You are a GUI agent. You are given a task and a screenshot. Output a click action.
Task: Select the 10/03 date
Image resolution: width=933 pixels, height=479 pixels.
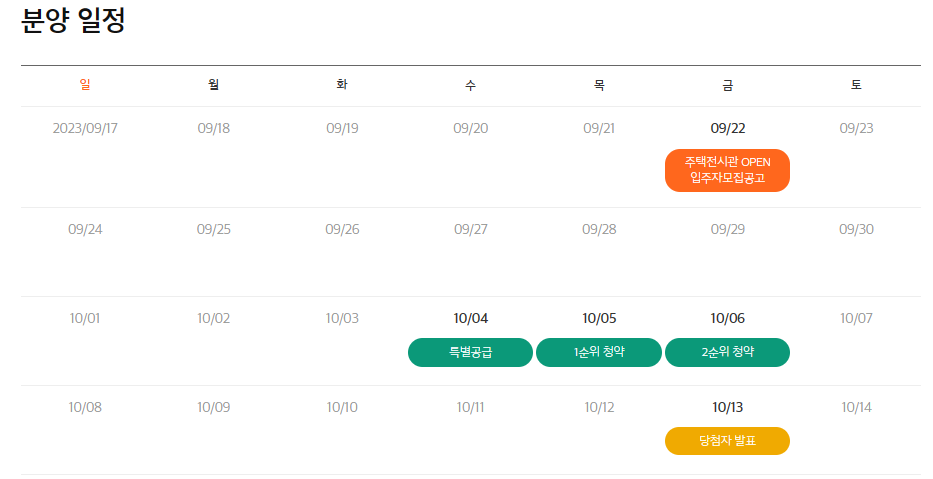pyautogui.click(x=342, y=318)
